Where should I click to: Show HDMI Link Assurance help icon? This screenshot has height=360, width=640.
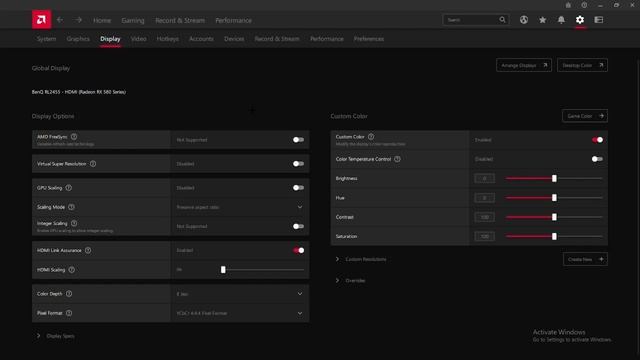pyautogui.click(x=88, y=250)
